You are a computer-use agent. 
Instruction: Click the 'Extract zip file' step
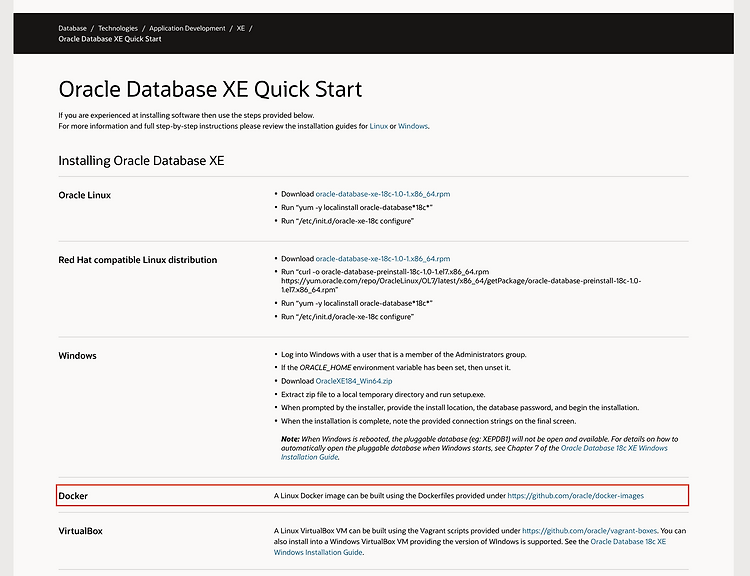pyautogui.click(x=383, y=394)
